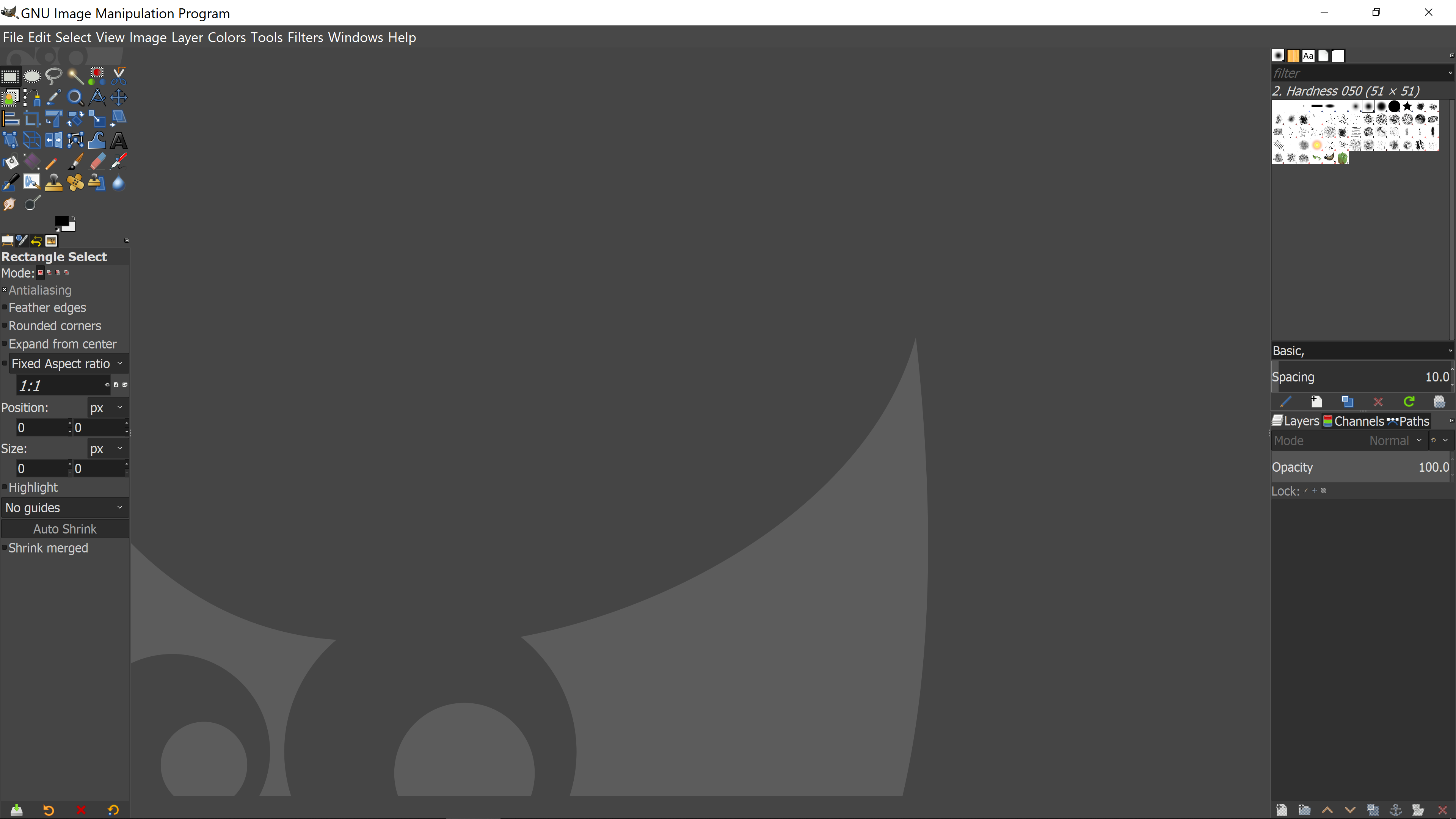This screenshot has width=1456, height=819.
Task: Switch to the Channels tab
Action: pyautogui.click(x=1353, y=421)
